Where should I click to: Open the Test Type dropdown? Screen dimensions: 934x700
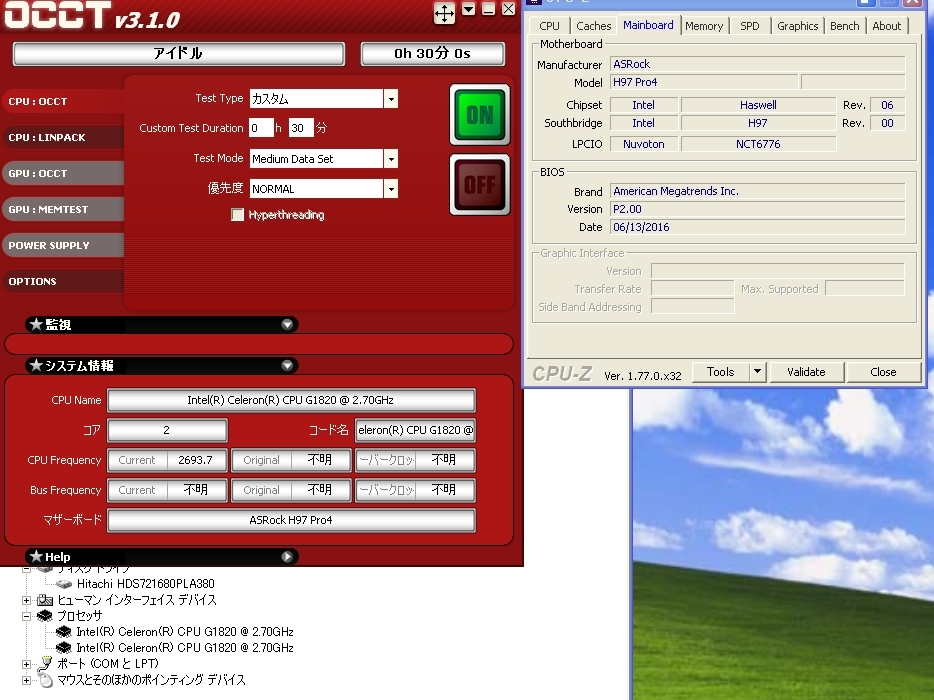pos(391,99)
